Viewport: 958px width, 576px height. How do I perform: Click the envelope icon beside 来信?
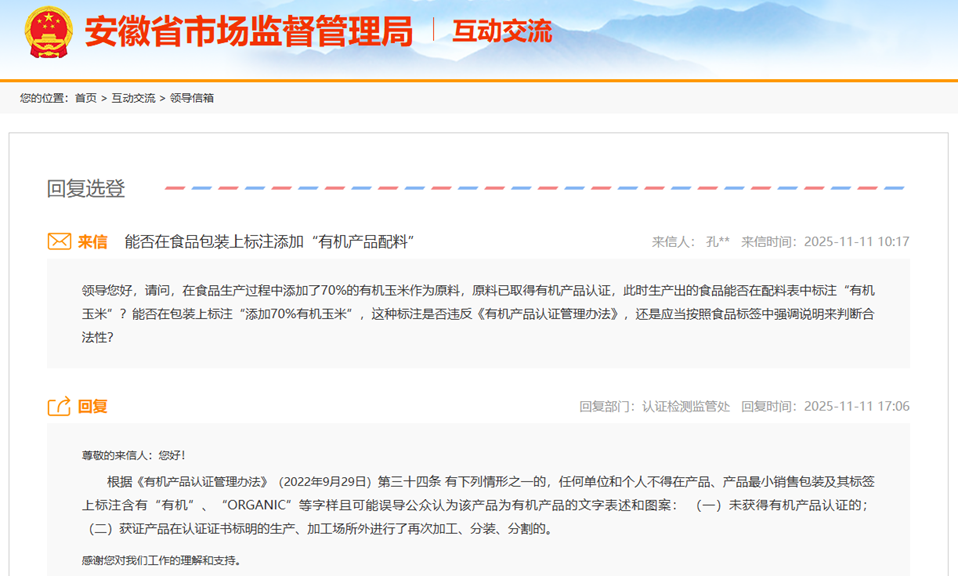pyautogui.click(x=59, y=241)
